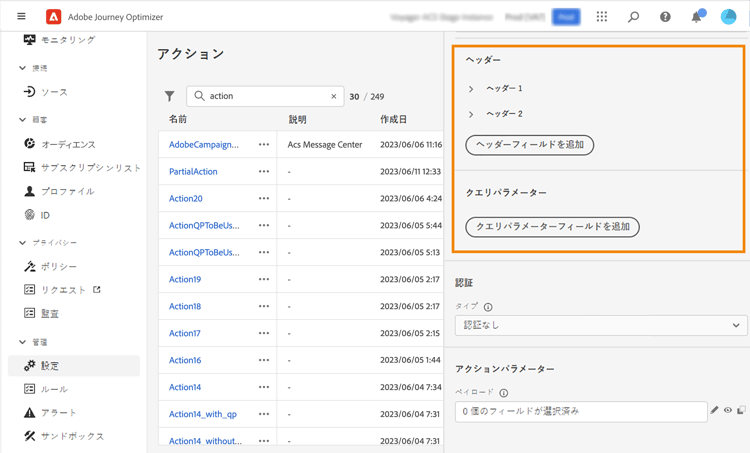
Task: Show info about authentication type
Action: pos(488,307)
